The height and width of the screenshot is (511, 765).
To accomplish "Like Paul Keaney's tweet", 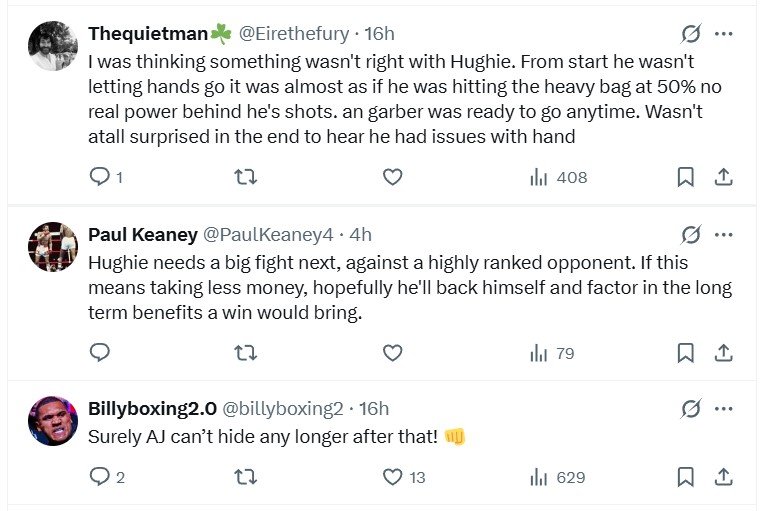I will tap(393, 352).
